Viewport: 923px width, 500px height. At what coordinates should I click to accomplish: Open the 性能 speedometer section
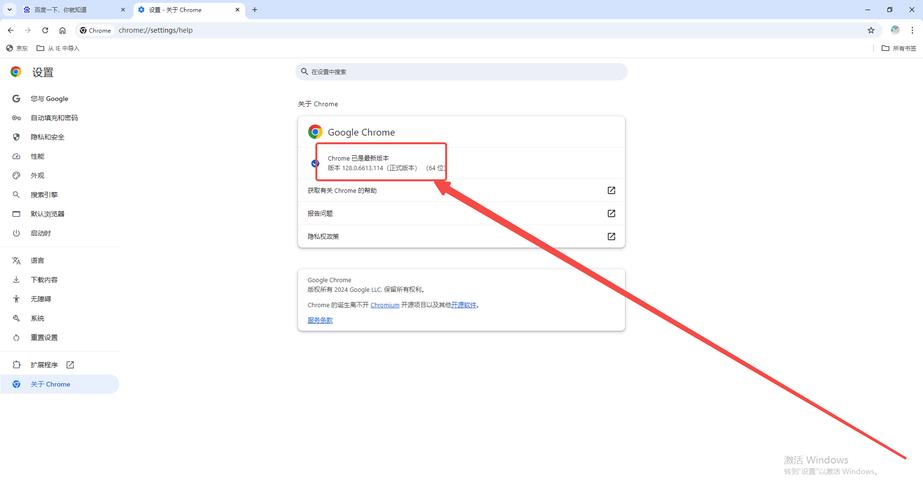[59, 156]
